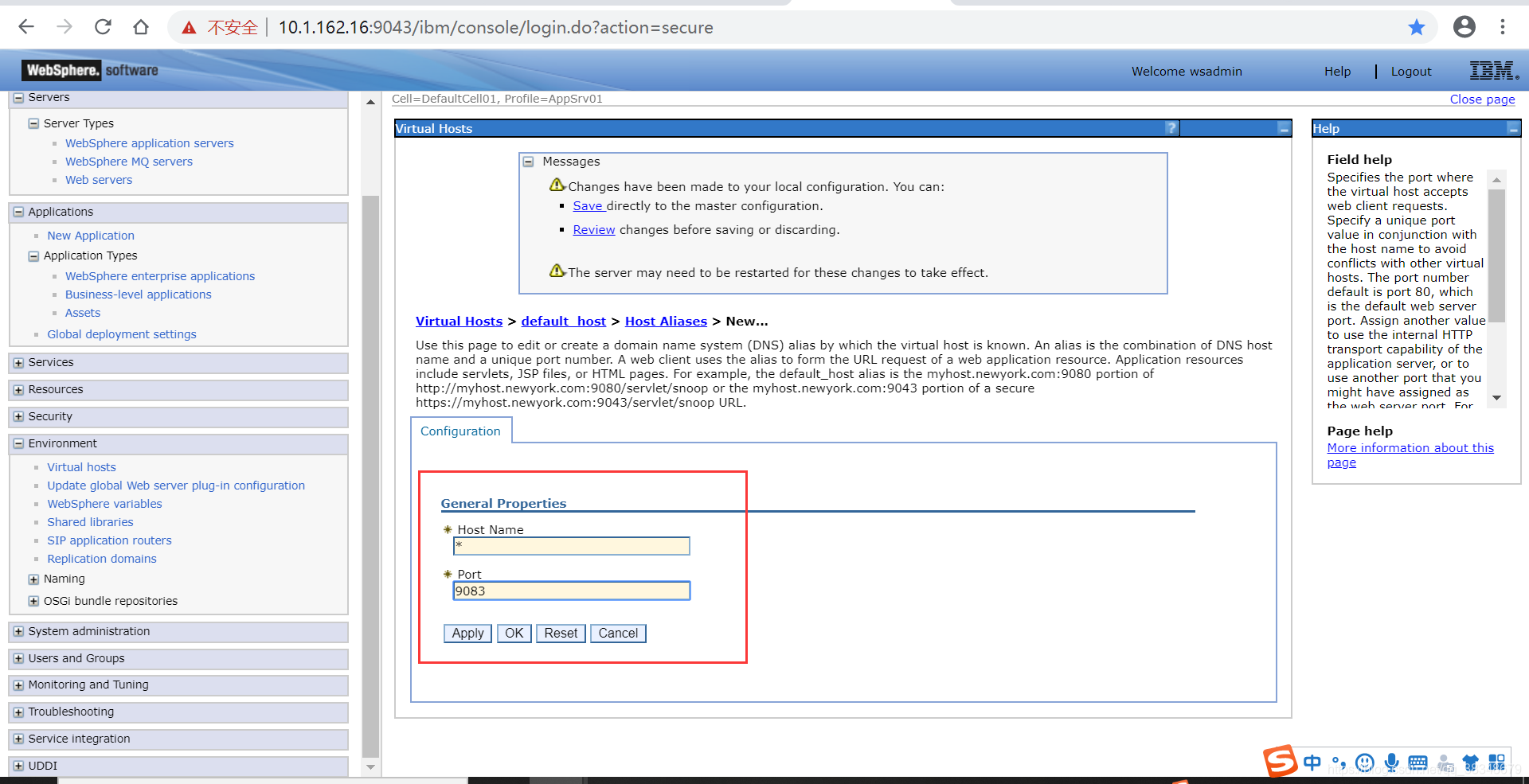Reload the page with refresh icon
1529x784 pixels.
point(103,27)
